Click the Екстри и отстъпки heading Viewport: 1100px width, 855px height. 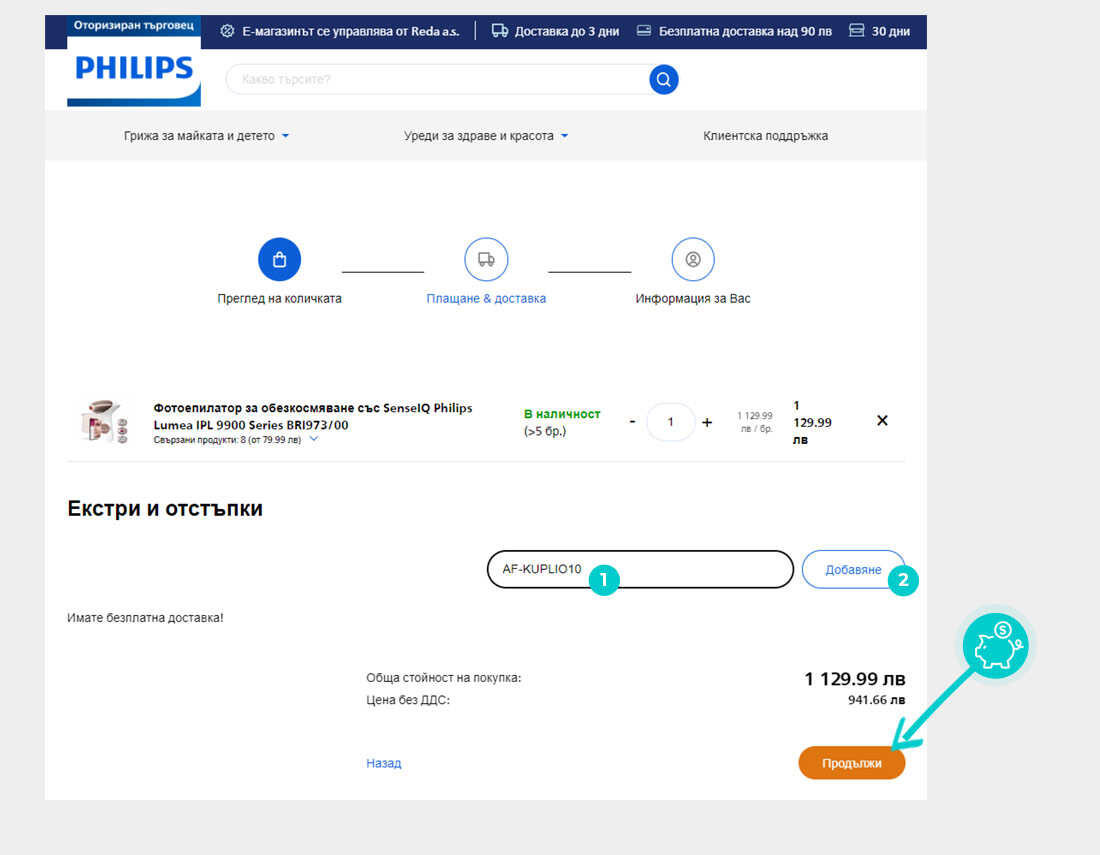[165, 509]
